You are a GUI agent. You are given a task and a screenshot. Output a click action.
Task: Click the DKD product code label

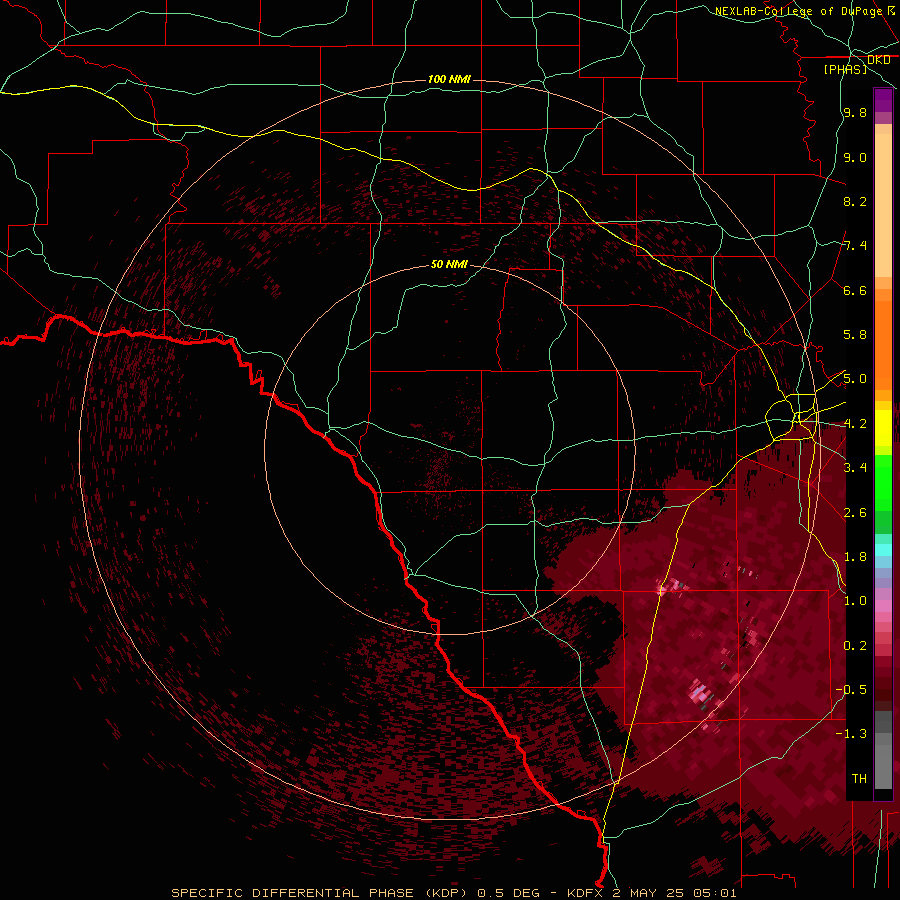[x=879, y=60]
